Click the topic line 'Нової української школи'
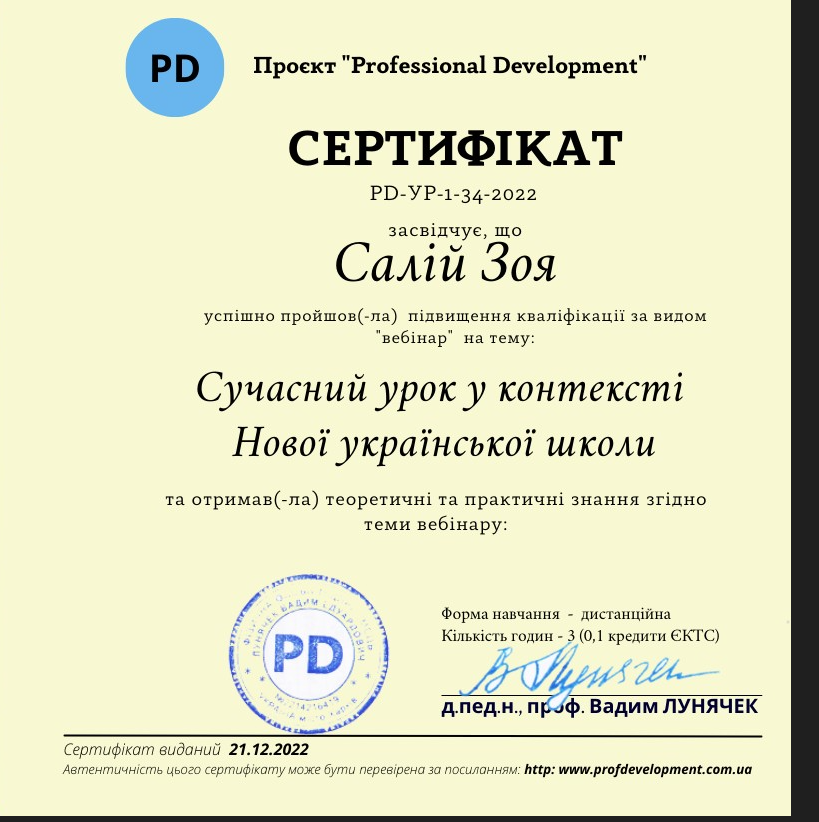This screenshot has height=822, width=819. (x=444, y=444)
